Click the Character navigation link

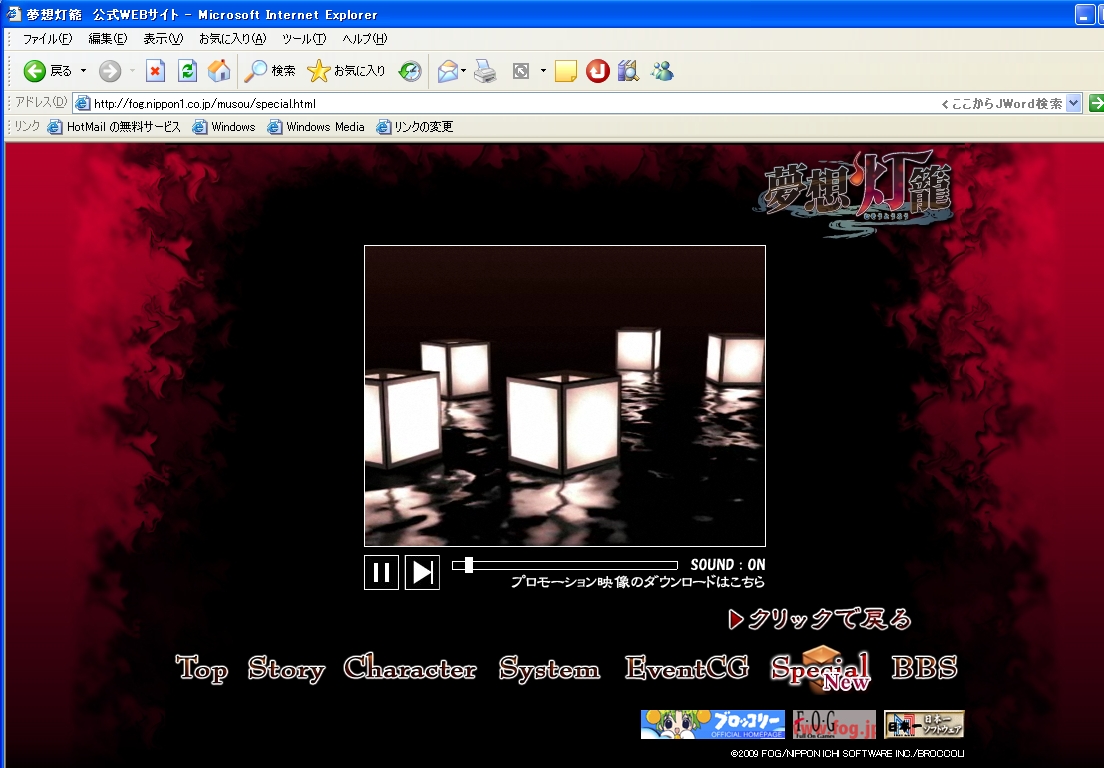click(410, 669)
